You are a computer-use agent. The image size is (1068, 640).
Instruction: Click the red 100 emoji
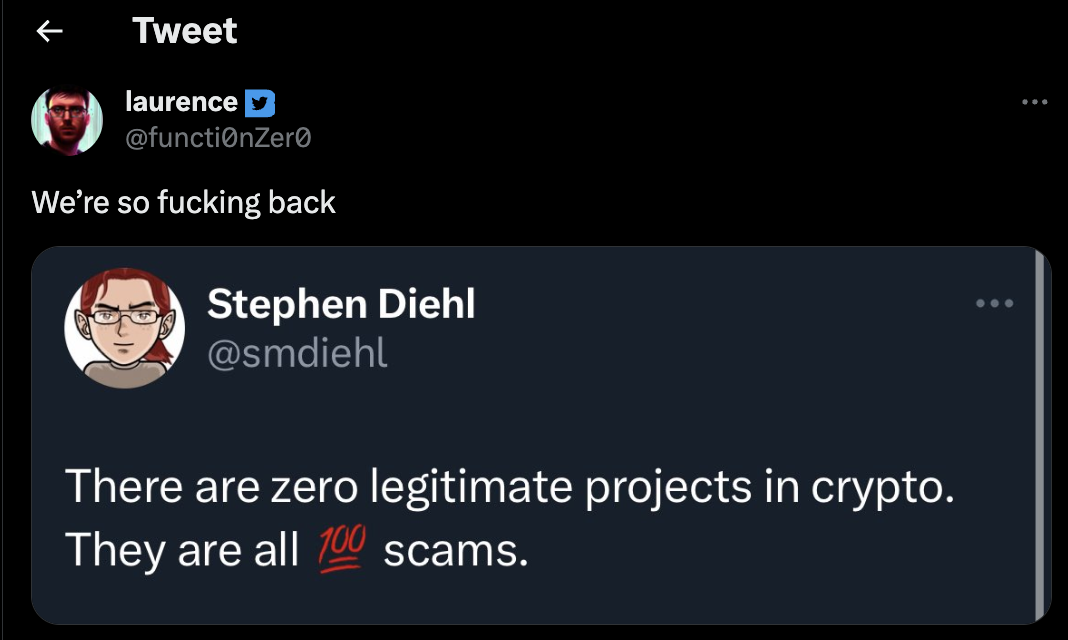341,548
